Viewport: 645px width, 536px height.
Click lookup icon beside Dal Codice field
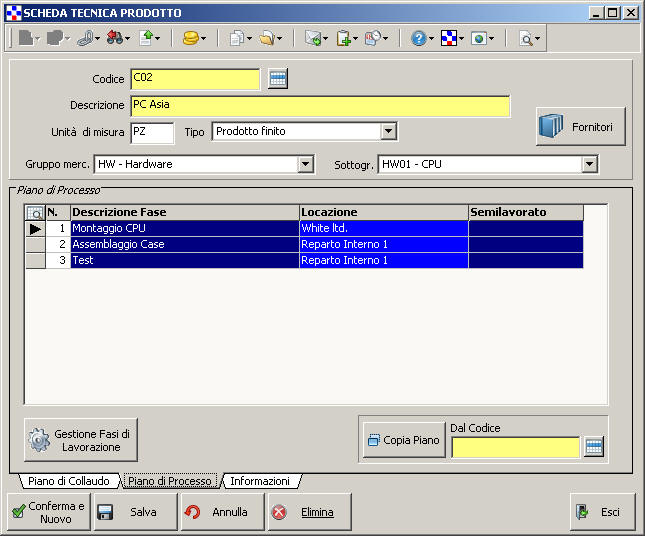[x=594, y=447]
